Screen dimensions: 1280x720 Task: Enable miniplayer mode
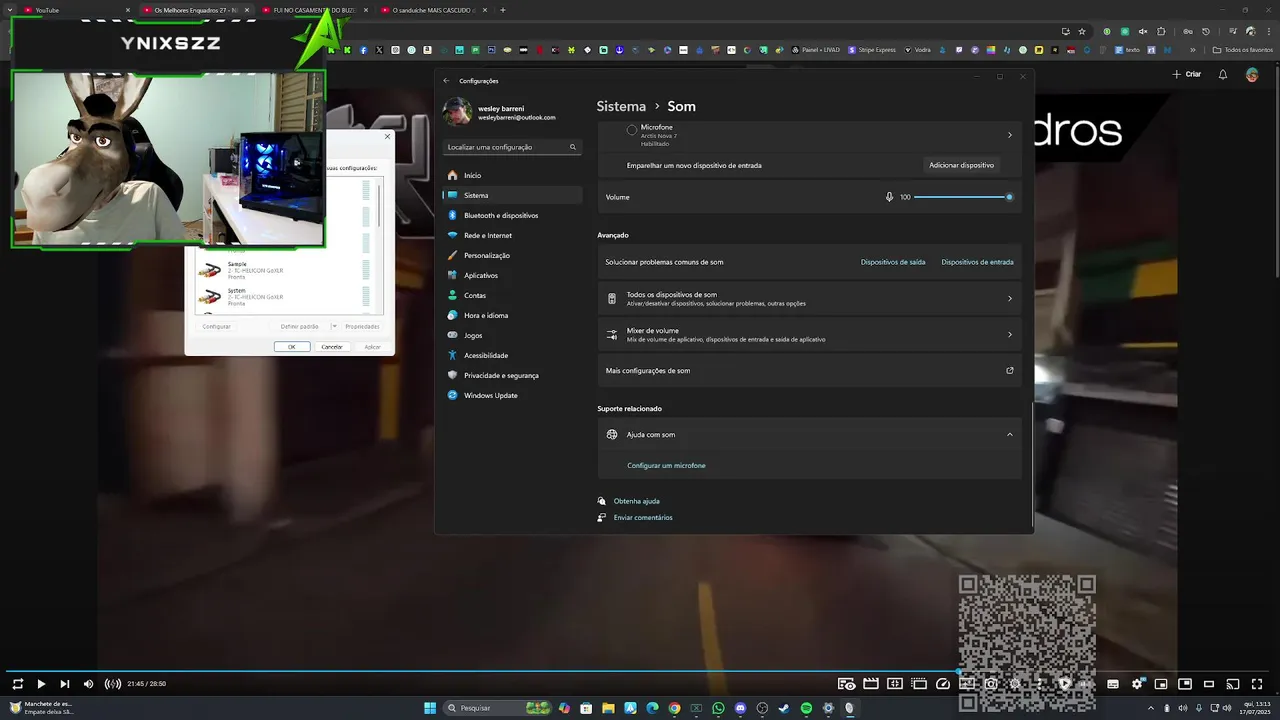1161,684
